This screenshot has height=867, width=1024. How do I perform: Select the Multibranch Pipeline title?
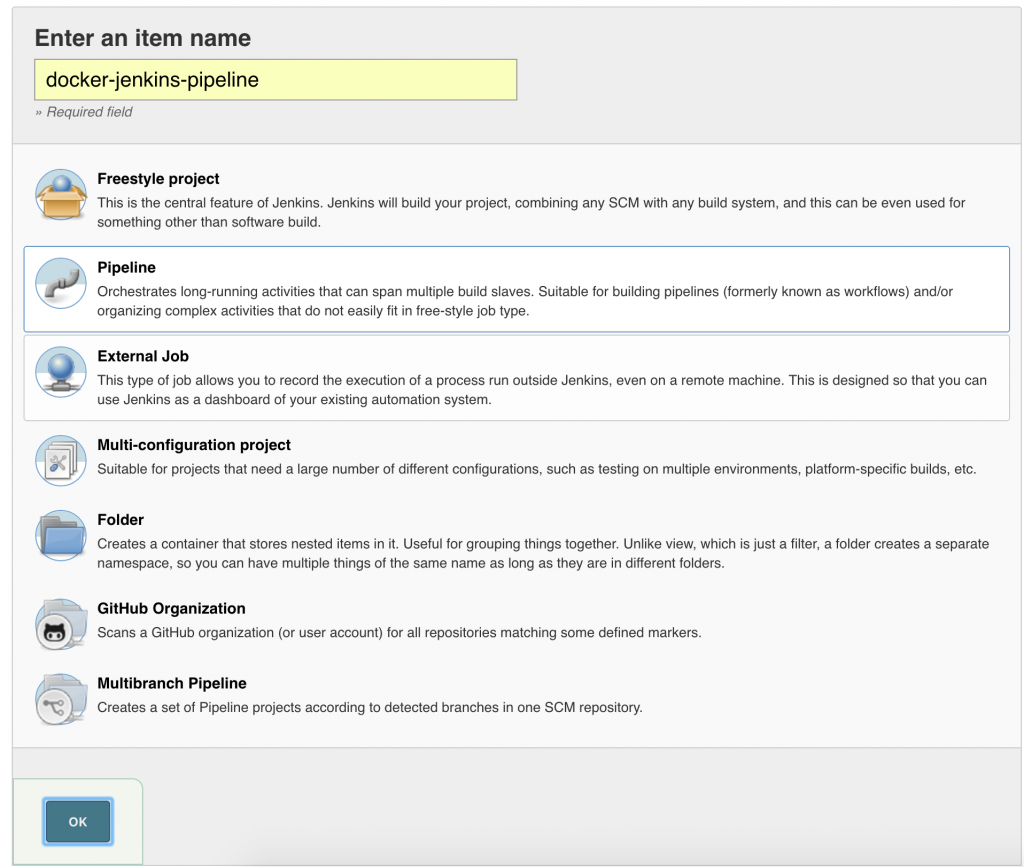[x=172, y=684]
